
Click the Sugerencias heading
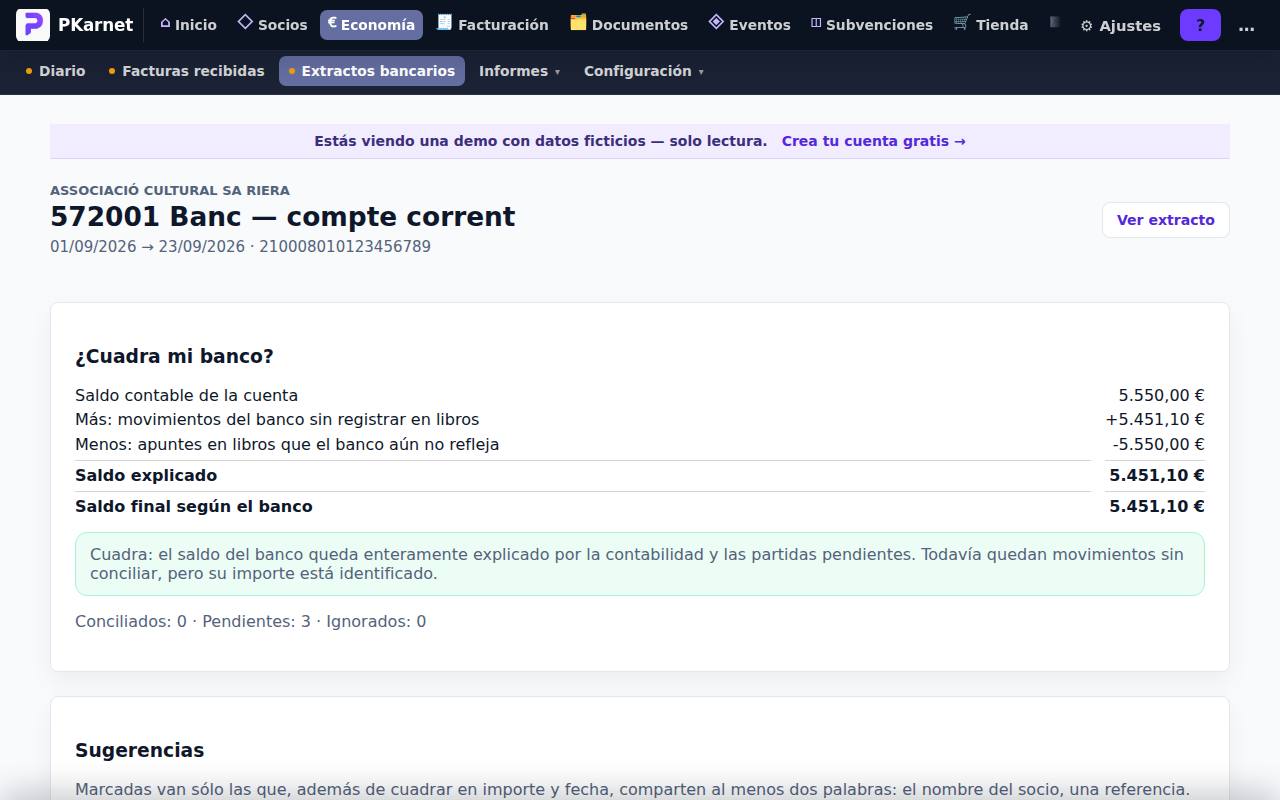(x=139, y=750)
